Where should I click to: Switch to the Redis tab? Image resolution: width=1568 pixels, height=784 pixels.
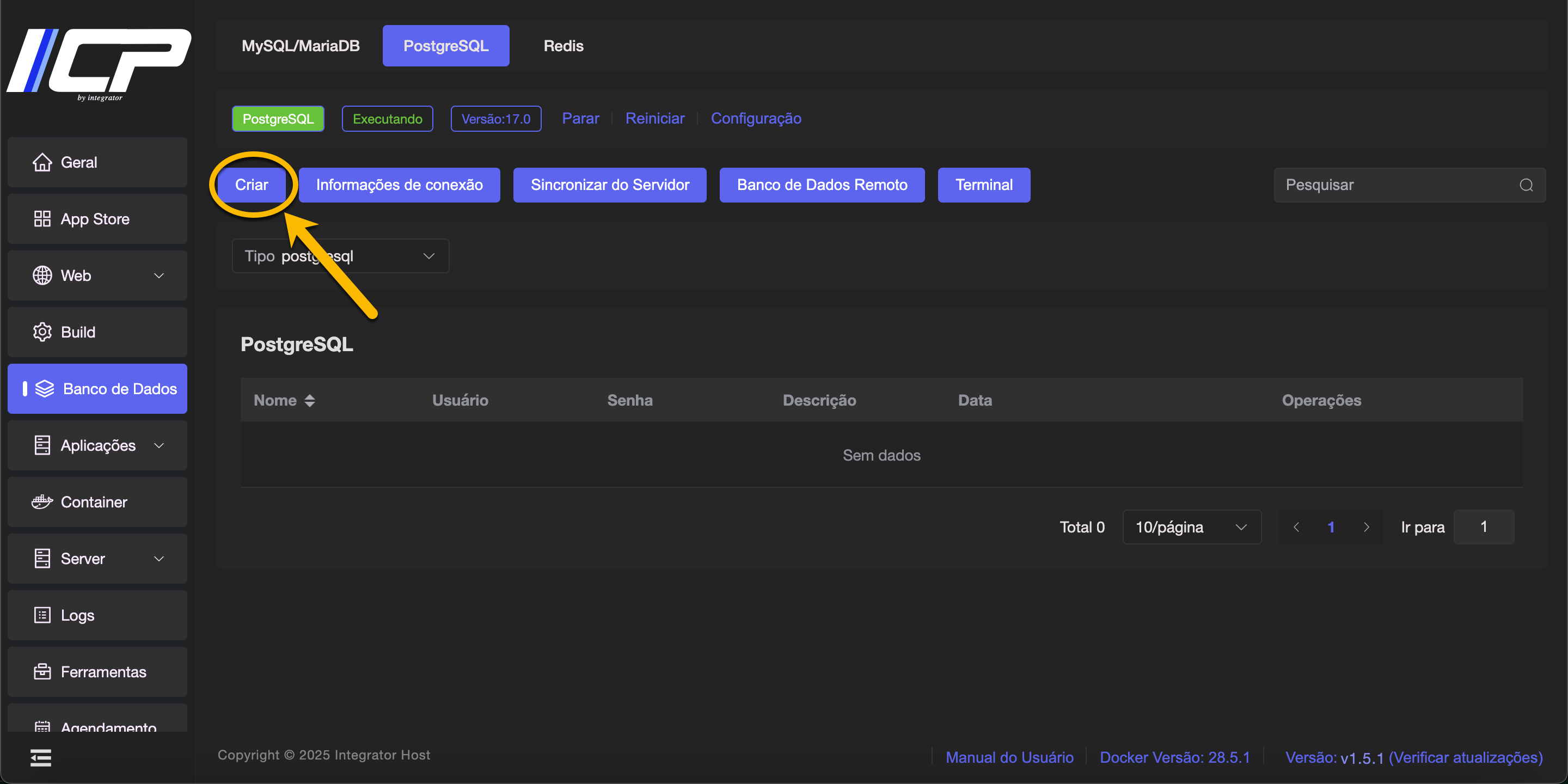click(563, 46)
